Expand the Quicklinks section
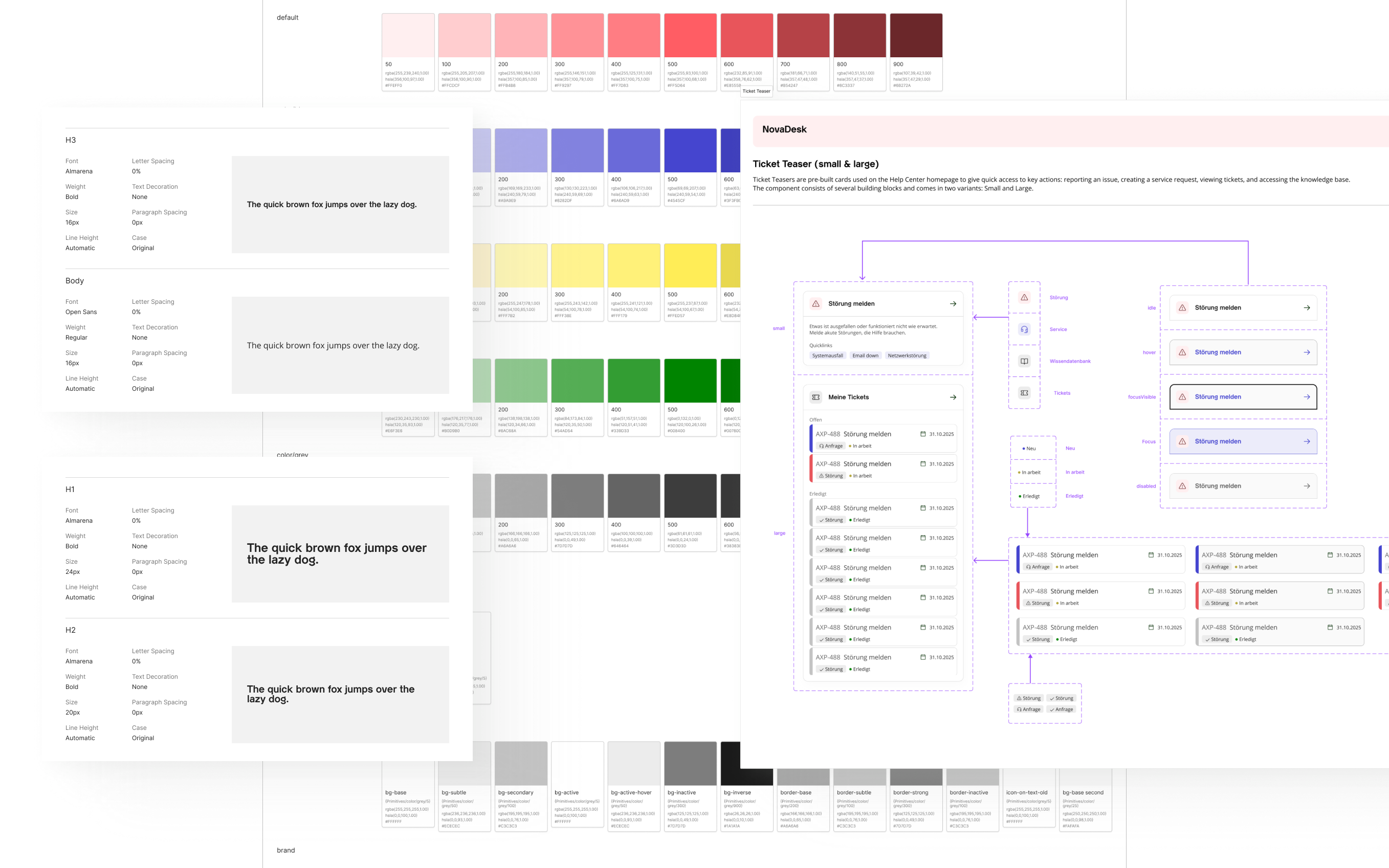Viewport: 1389px width, 868px height. pos(821,346)
